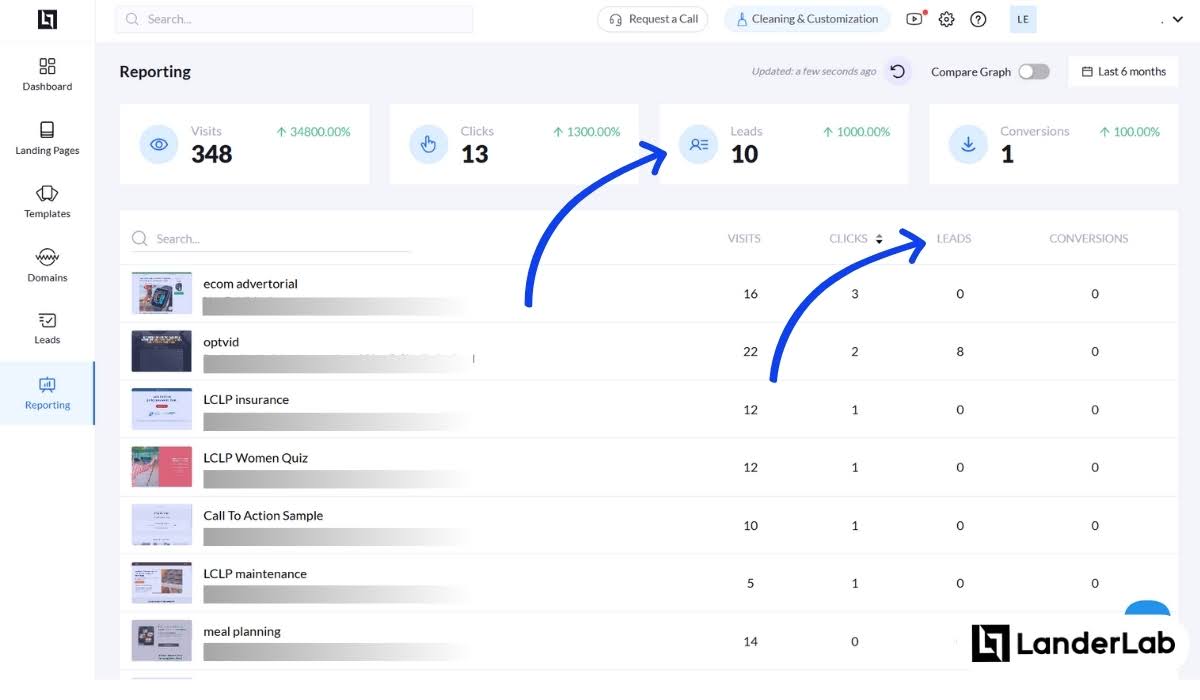
Task: Open Leads in the sidebar
Action: tap(47, 328)
